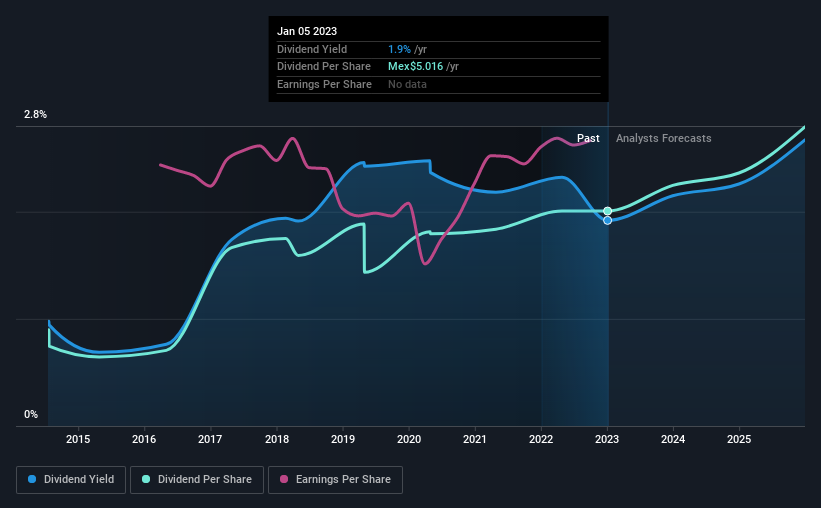Click the Past label on the chart
Image resolution: width=821 pixels, height=508 pixels.
tap(588, 138)
